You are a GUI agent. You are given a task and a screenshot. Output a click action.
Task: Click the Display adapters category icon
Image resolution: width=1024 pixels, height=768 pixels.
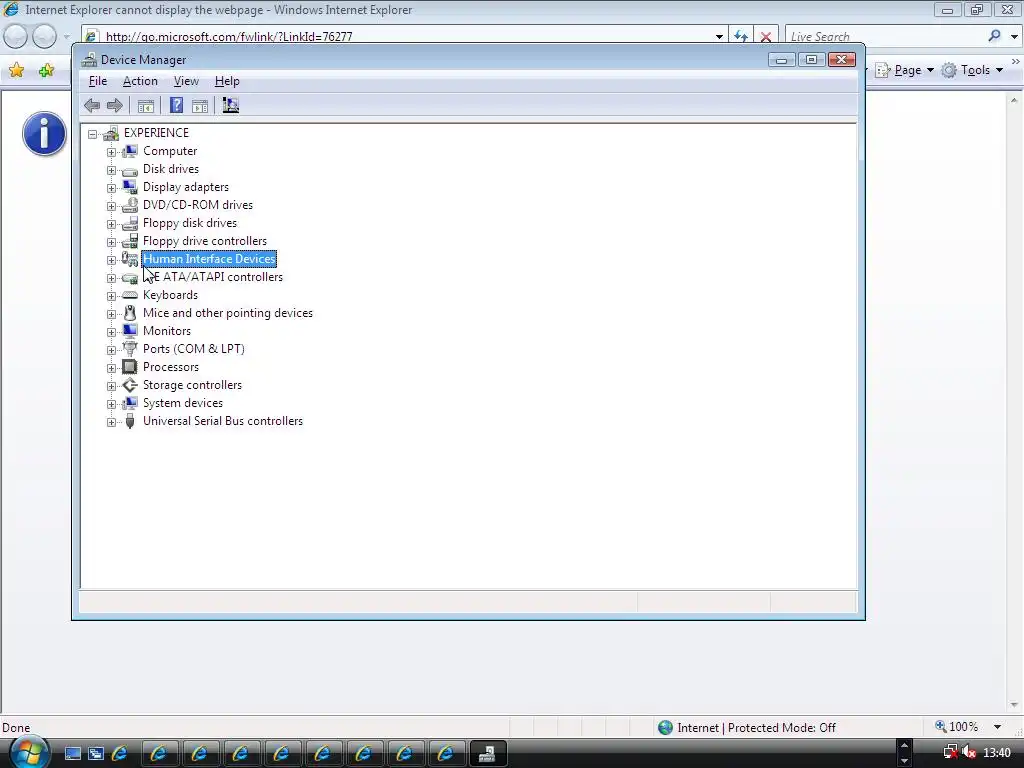tap(130, 187)
